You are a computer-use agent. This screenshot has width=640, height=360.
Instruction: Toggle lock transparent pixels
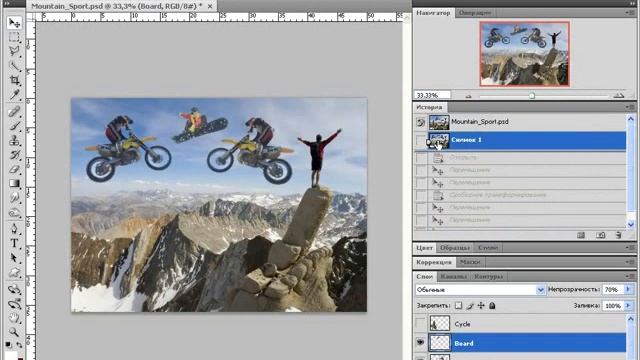(x=459, y=306)
